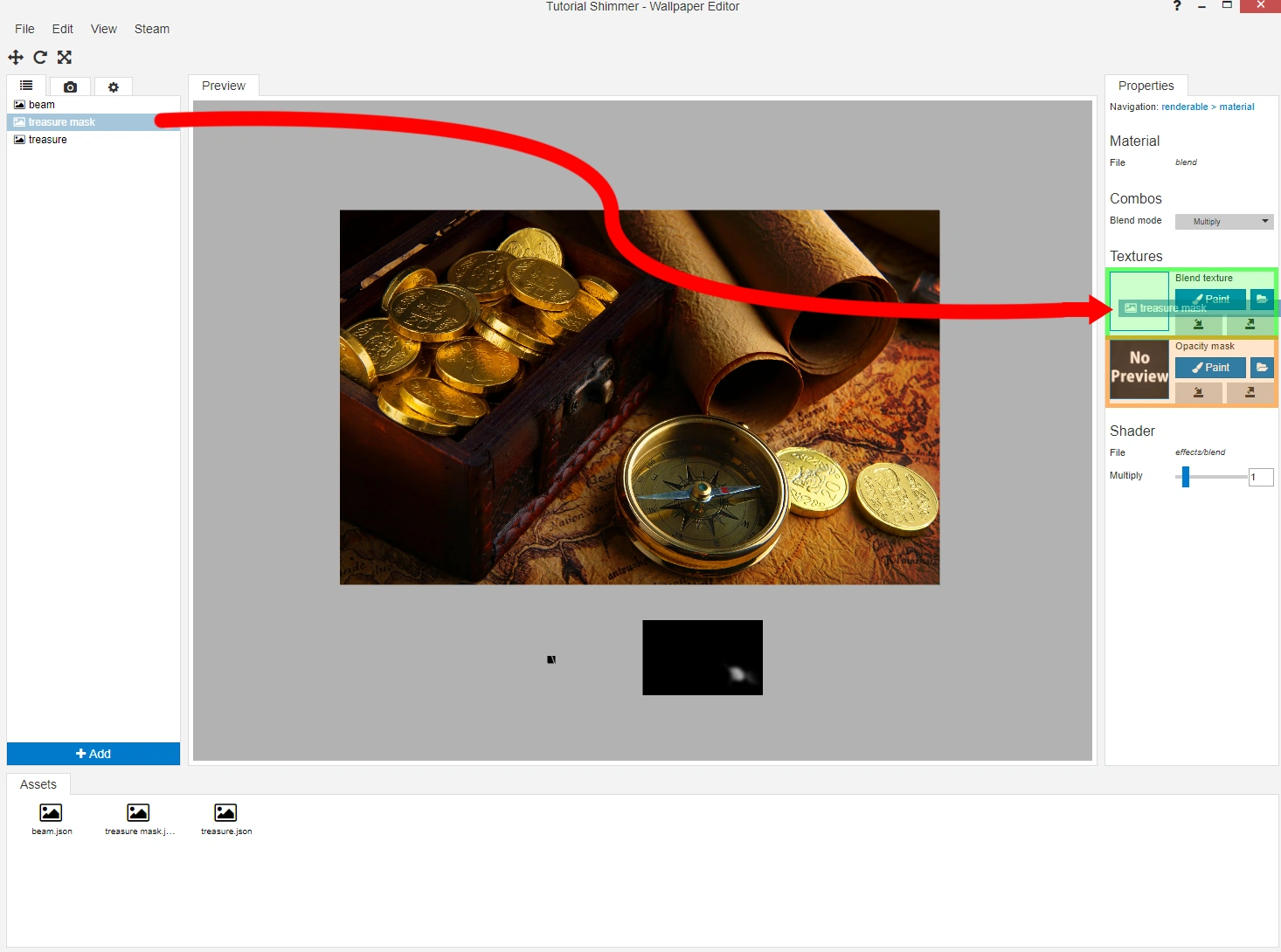This screenshot has height=952, width=1281.
Task: Open the help question mark in title bar
Action: [1177, 6]
